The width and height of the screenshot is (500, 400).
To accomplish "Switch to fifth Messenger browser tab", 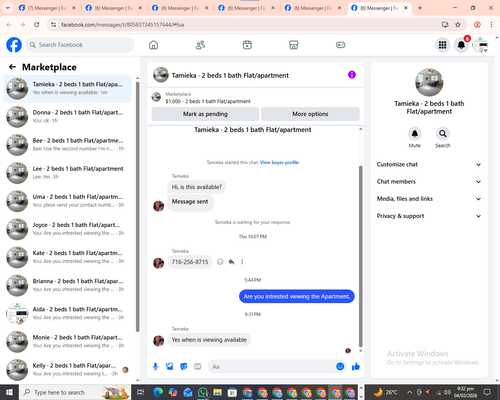I will 313,8.
